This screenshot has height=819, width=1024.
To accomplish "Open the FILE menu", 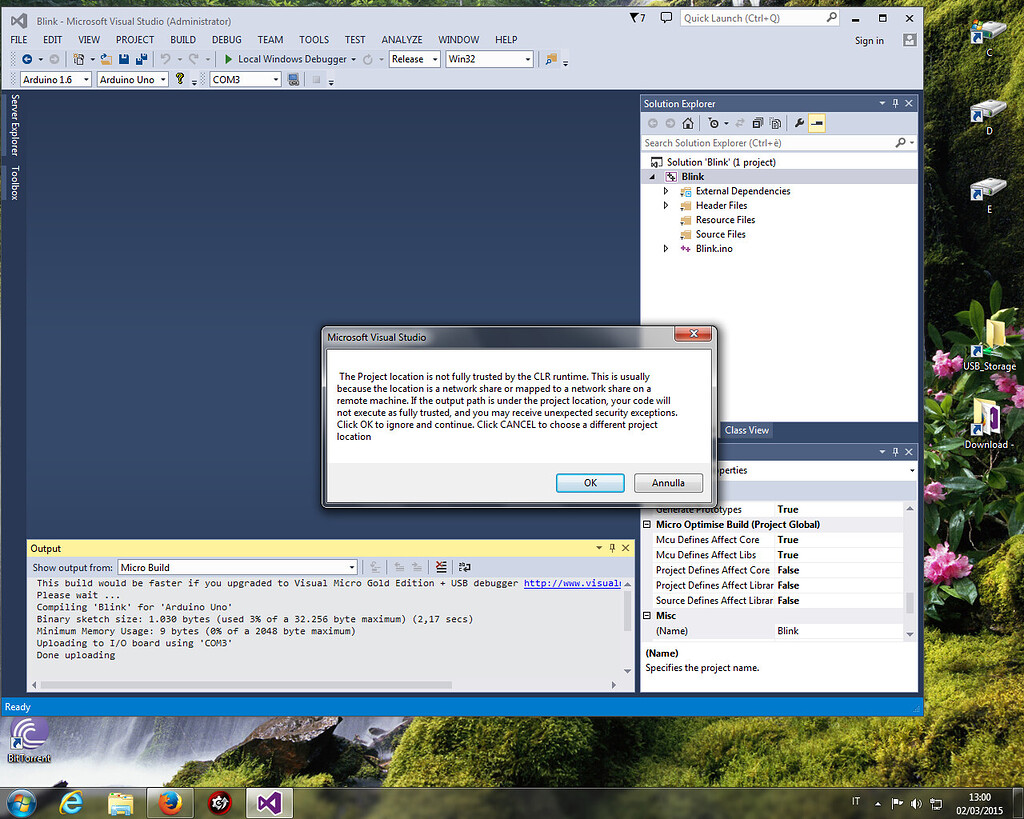I will point(19,40).
